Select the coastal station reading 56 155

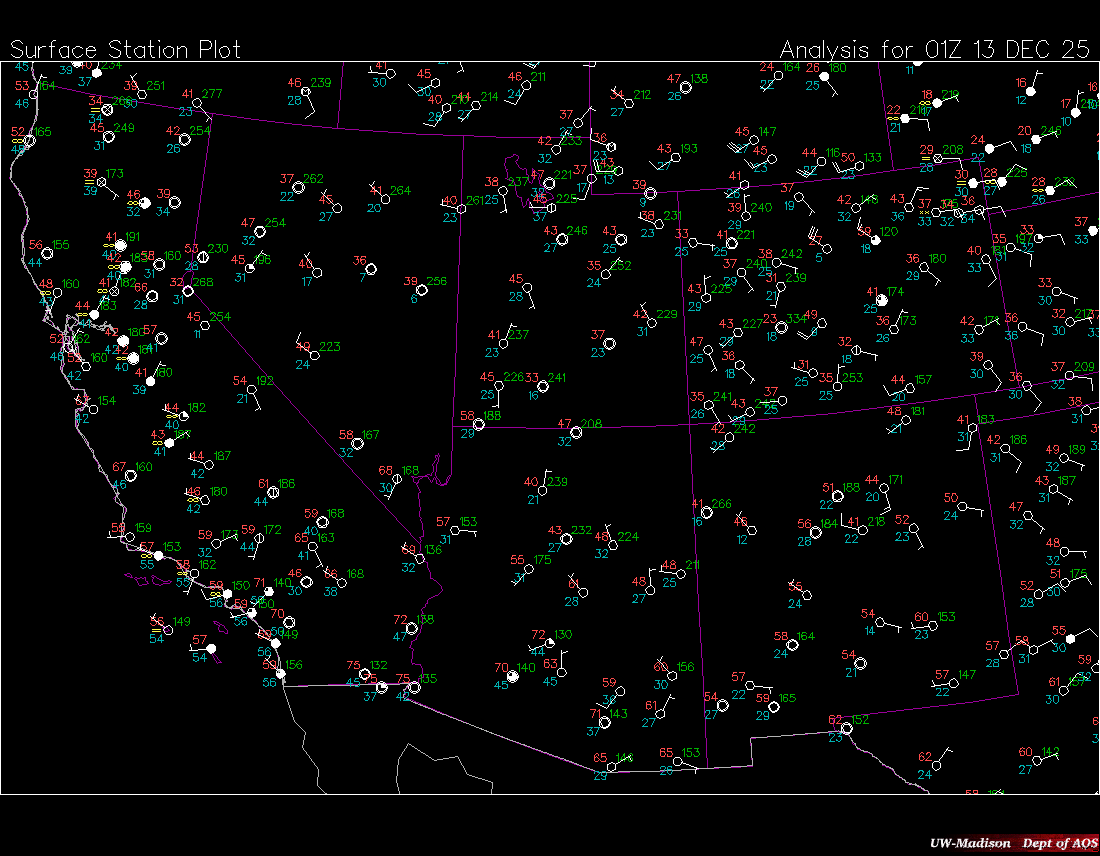(x=47, y=253)
